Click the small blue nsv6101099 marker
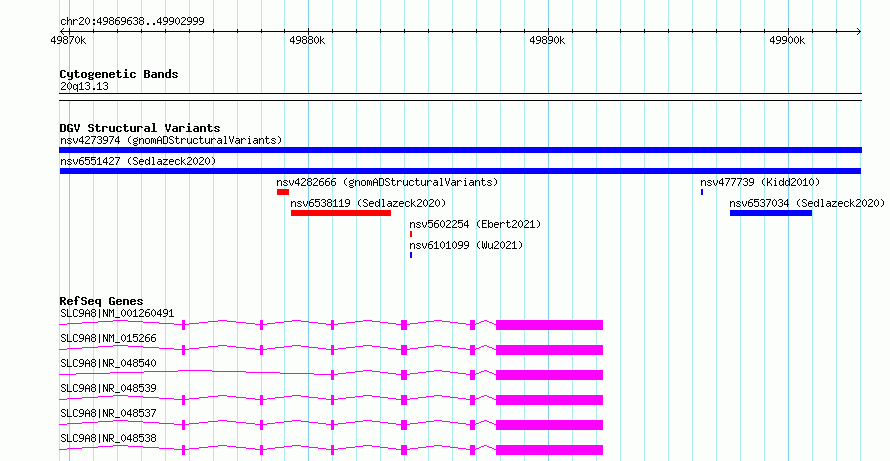This screenshot has width=890, height=461. pos(411,255)
